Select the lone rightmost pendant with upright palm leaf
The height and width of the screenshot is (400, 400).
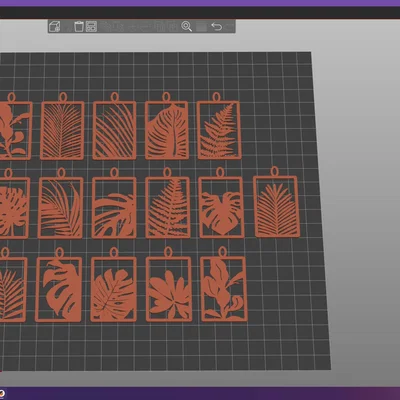pyautogui.click(x=276, y=202)
